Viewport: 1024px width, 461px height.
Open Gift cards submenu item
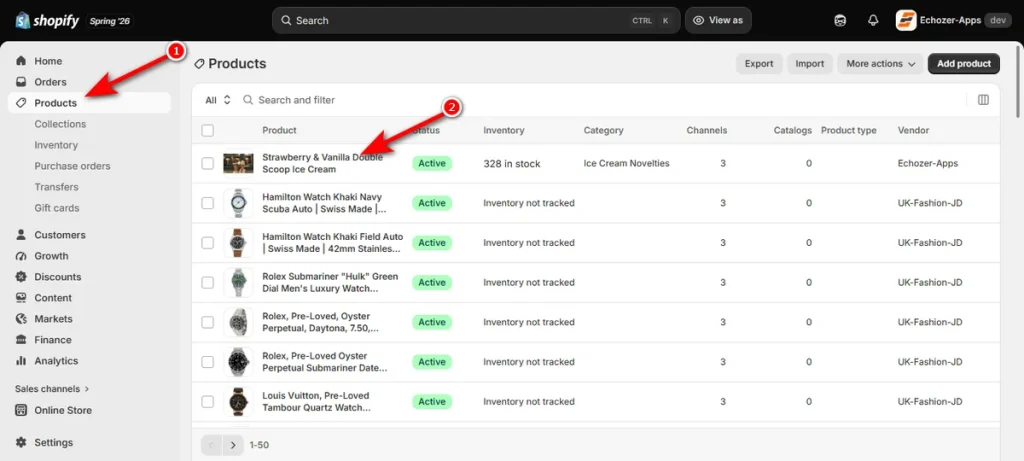(57, 208)
